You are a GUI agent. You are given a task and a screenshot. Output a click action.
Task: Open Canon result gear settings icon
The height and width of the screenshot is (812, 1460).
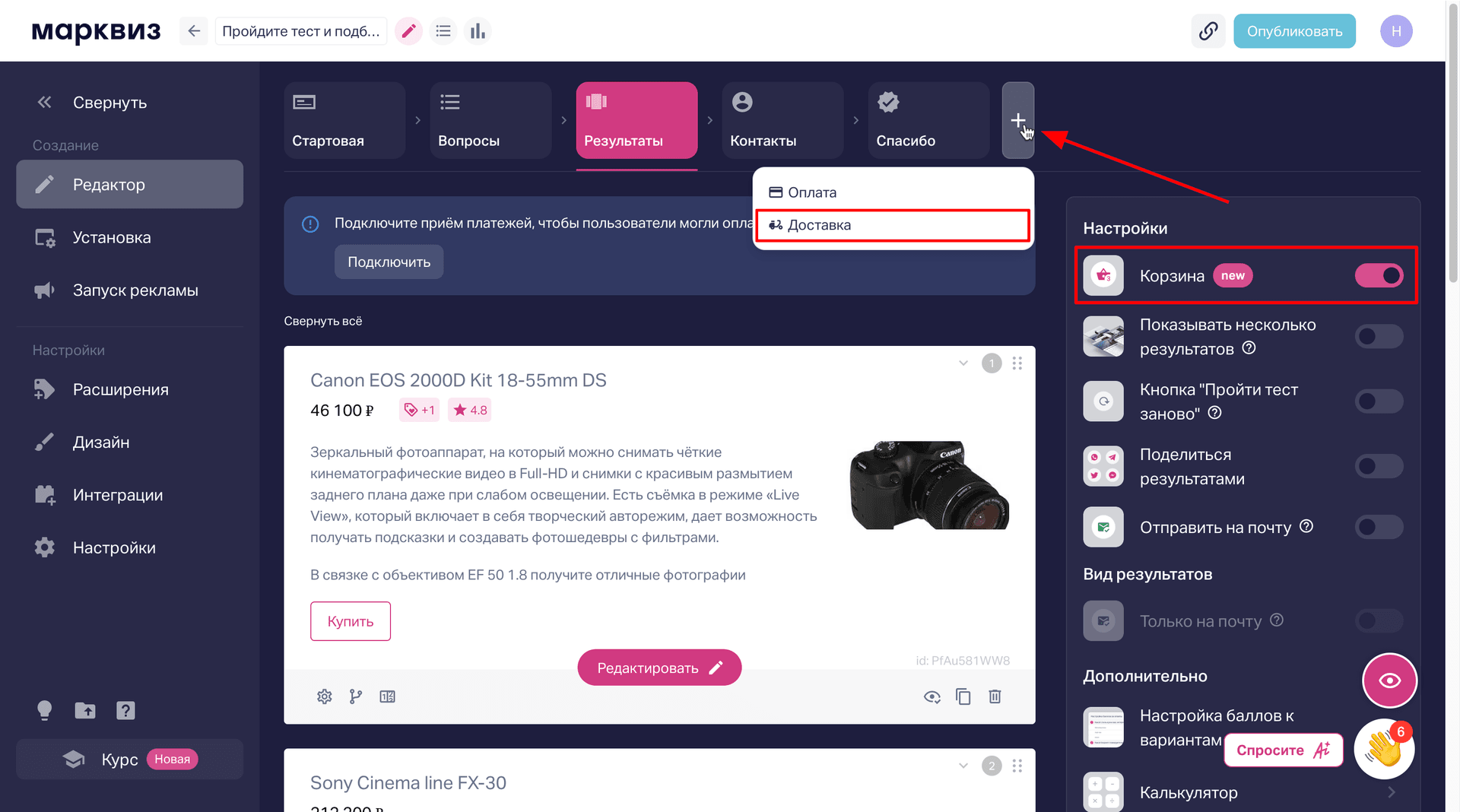[x=325, y=696]
